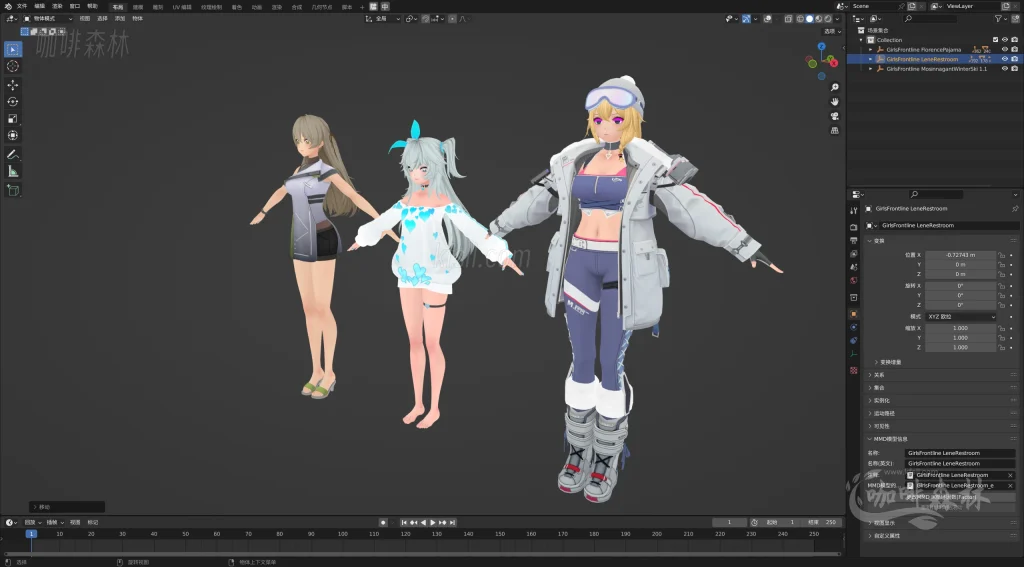
Task: Select the Move tool
Action: click(x=12, y=85)
